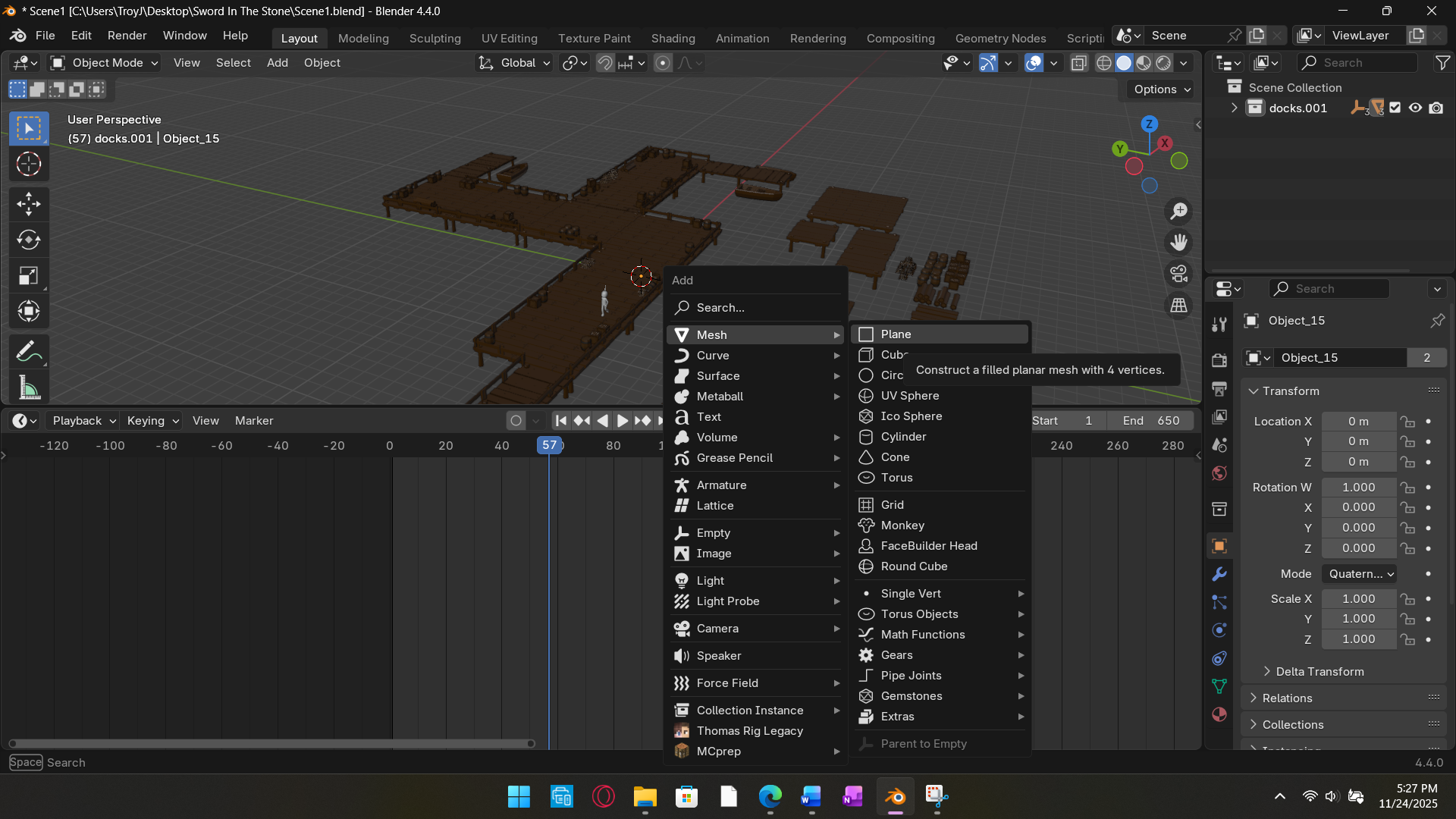
Task: Toggle the camera view icon
Action: (1178, 274)
